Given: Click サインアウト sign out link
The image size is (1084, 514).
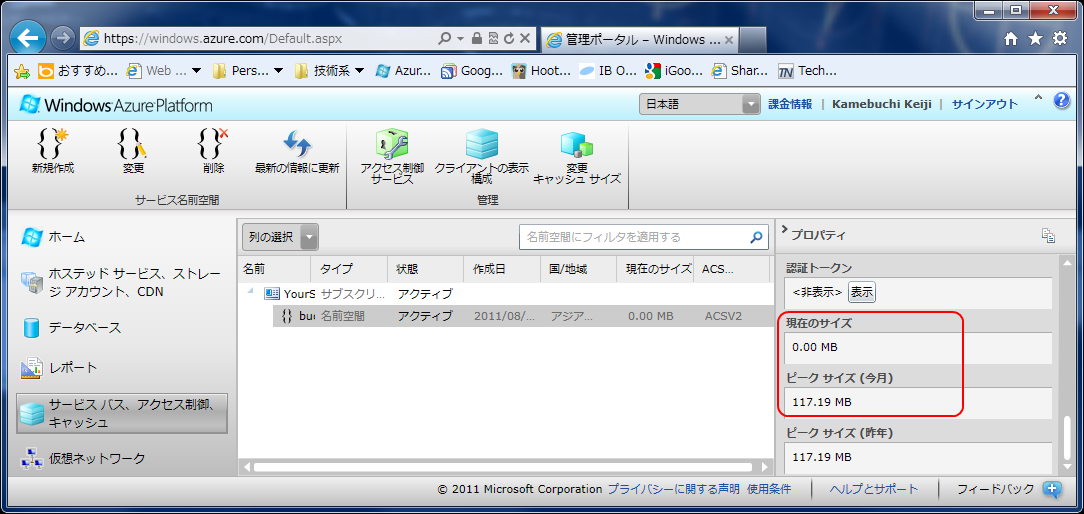Looking at the screenshot, I should pyautogui.click(x=984, y=104).
